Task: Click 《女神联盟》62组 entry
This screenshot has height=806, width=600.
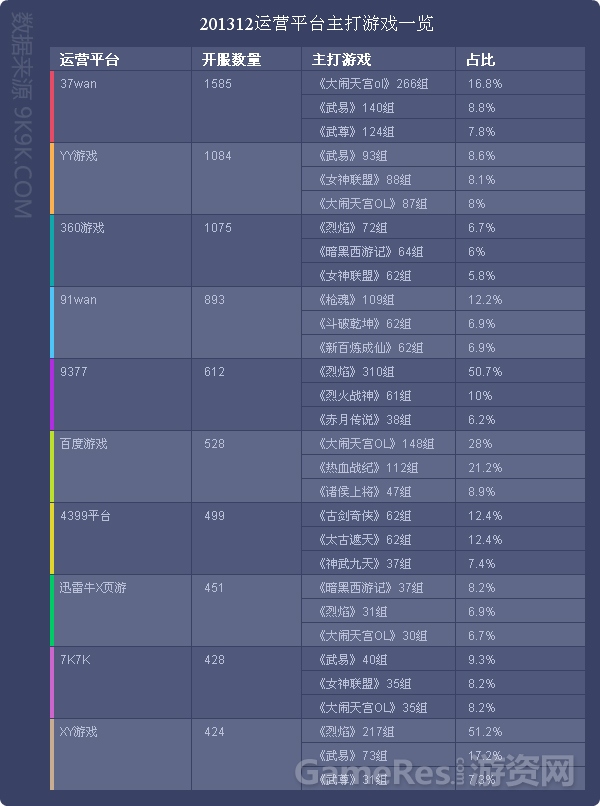Action: click(x=364, y=276)
